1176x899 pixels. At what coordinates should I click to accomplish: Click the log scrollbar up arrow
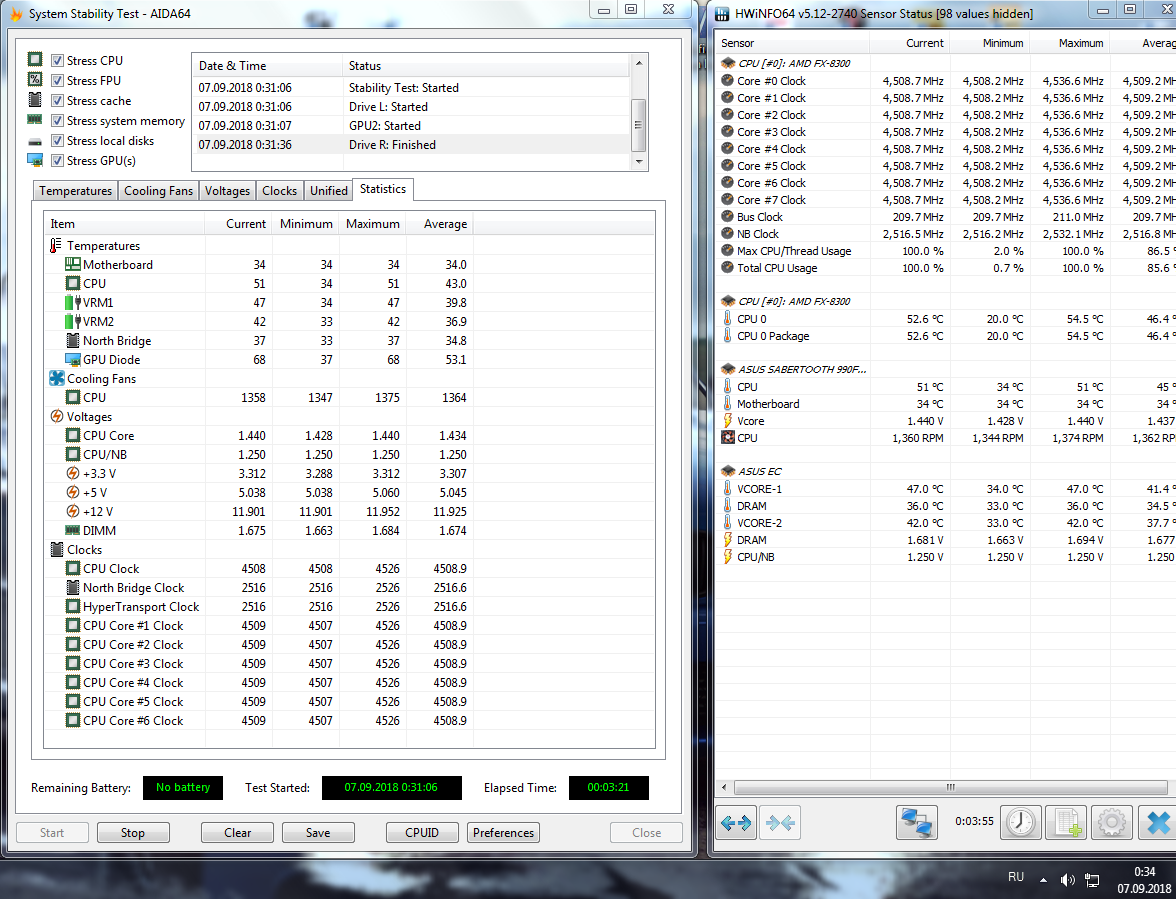[x=639, y=63]
